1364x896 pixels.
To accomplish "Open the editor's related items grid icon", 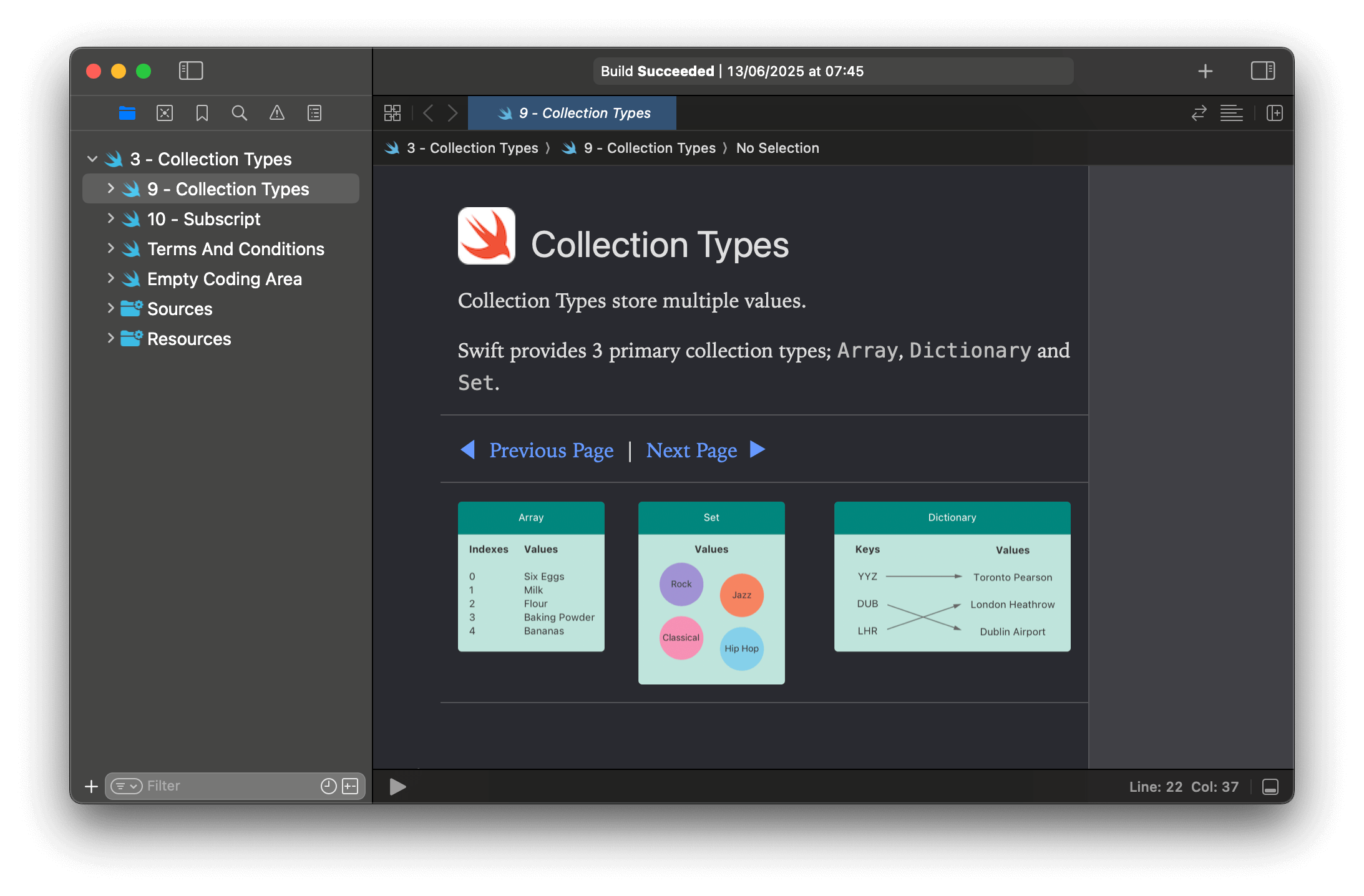I will coord(392,113).
